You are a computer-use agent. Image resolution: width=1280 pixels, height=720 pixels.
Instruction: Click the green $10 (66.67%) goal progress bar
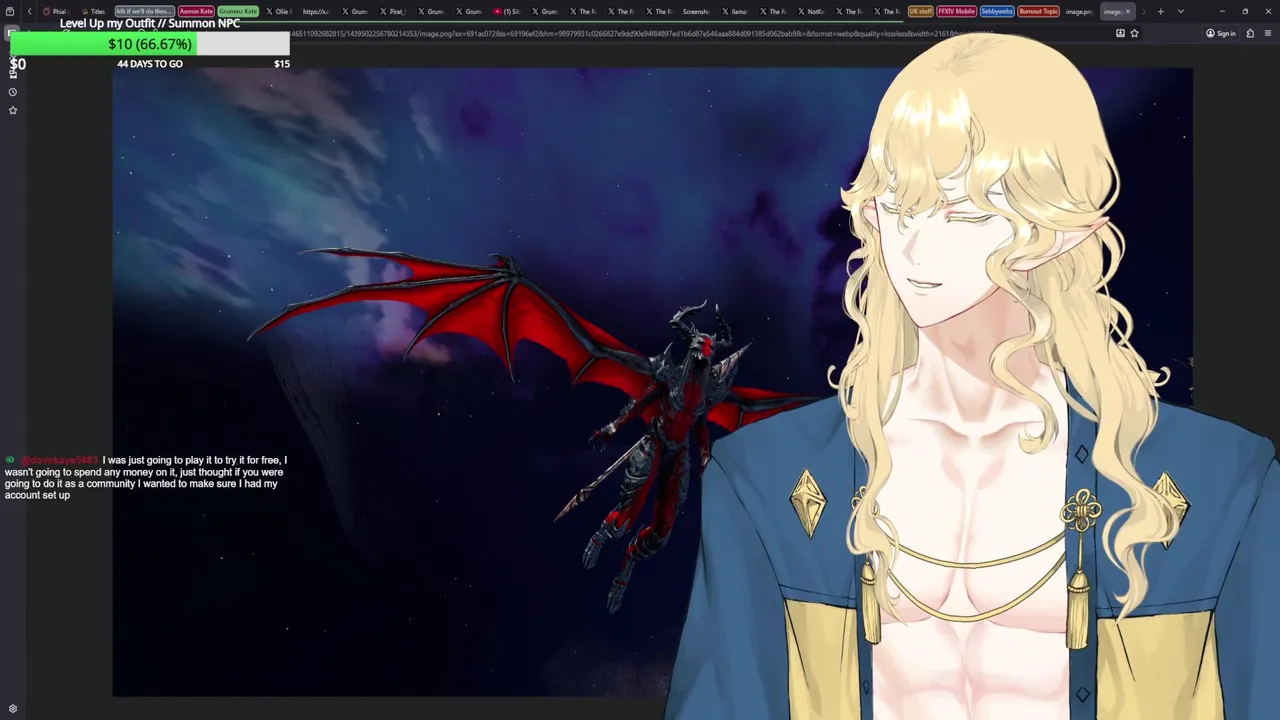coord(150,44)
